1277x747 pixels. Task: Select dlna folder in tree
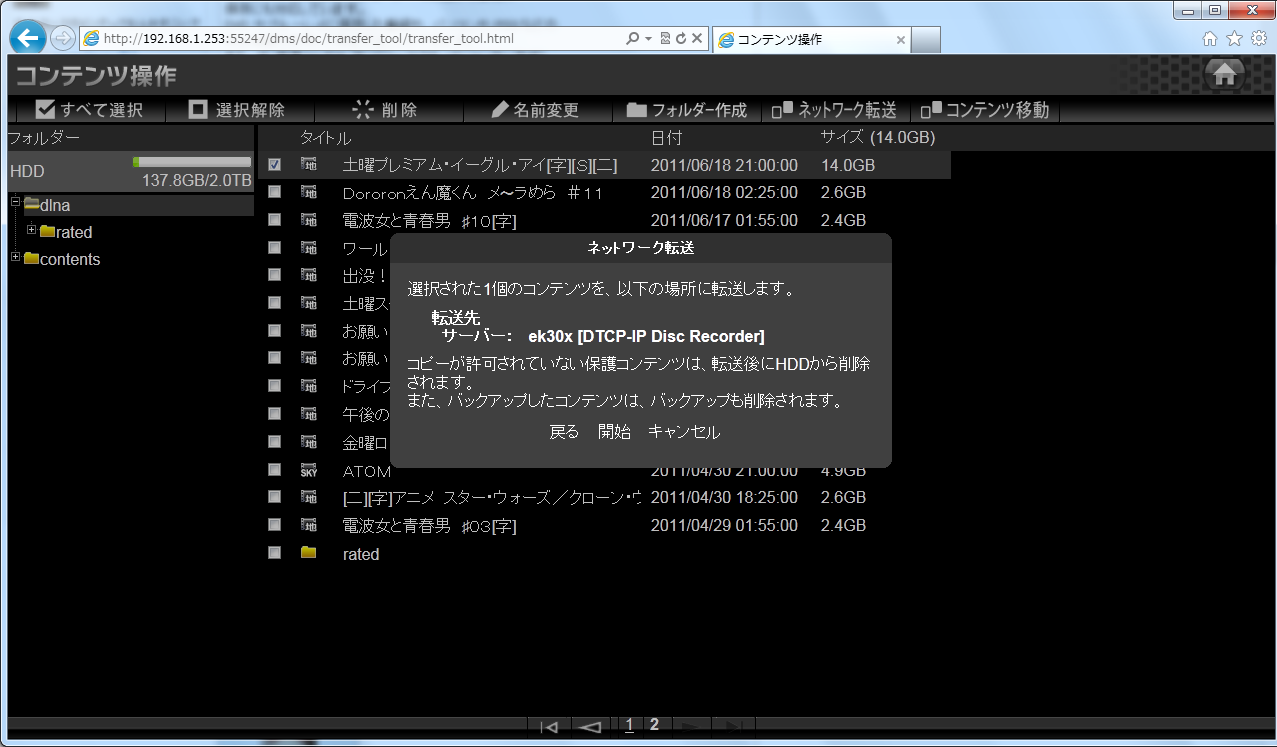55,205
